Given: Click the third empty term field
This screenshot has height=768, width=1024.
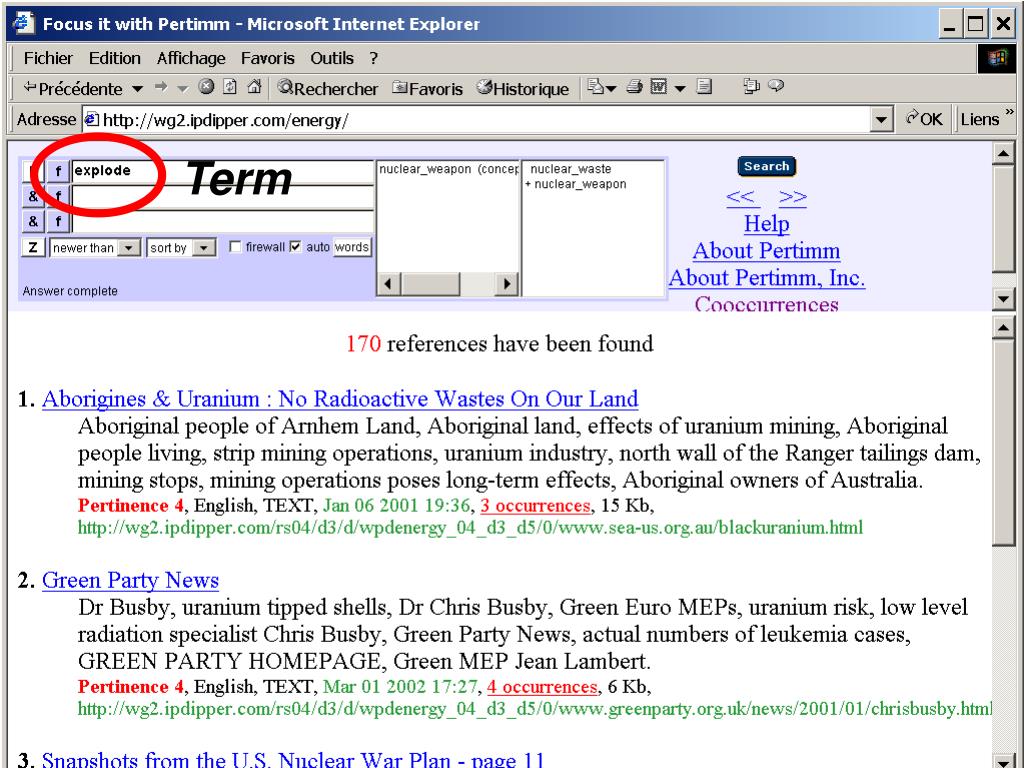Looking at the screenshot, I should click(223, 222).
